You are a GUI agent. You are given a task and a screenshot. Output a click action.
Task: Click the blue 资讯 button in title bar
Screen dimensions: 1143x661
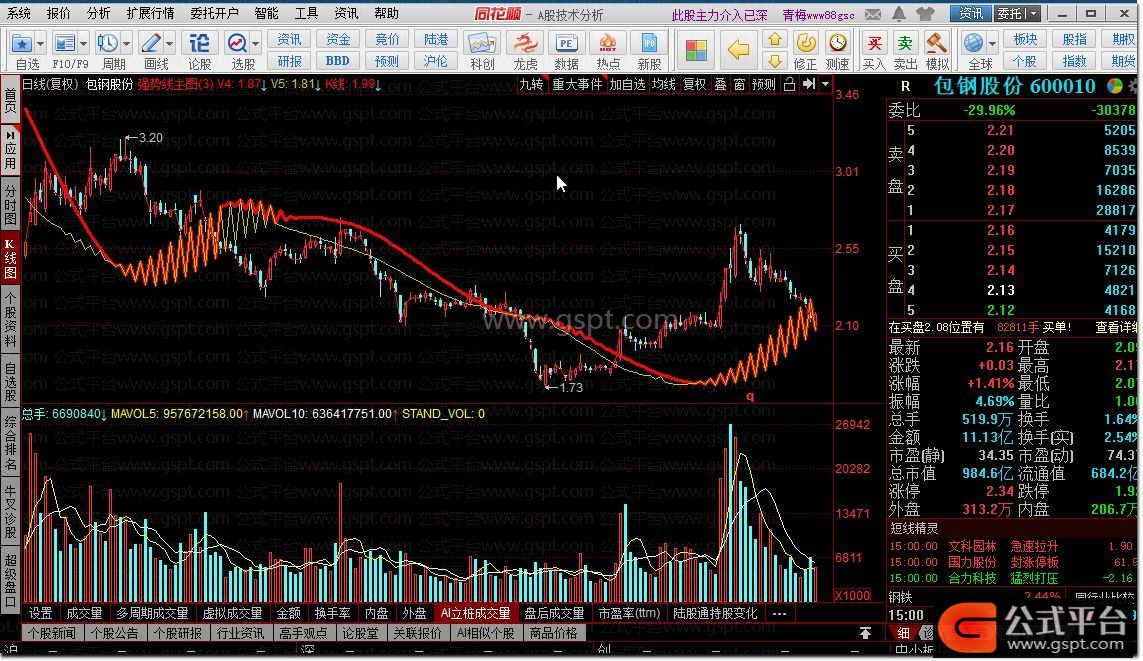[970, 13]
